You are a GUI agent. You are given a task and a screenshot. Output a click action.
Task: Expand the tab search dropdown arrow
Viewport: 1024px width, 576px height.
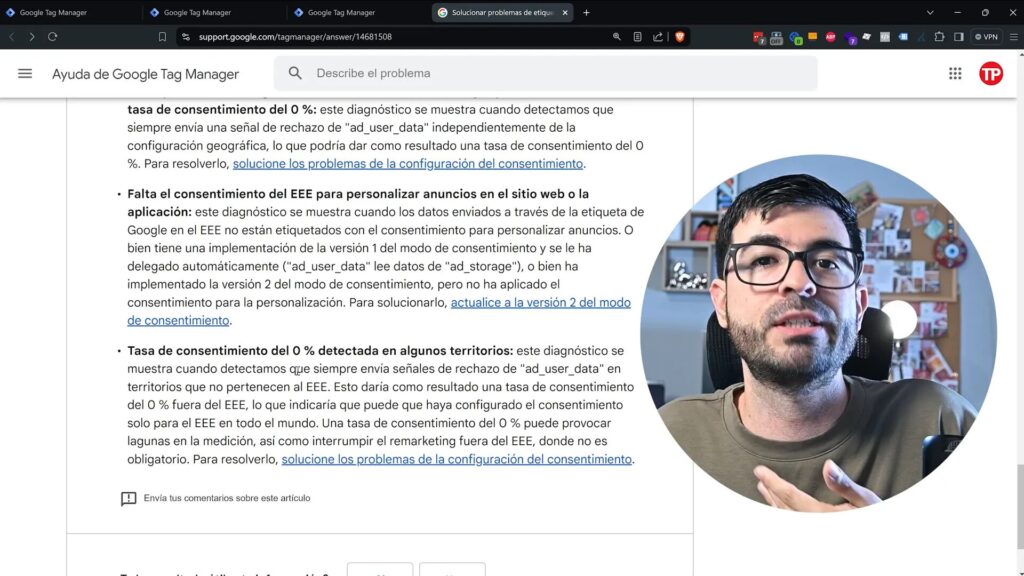click(930, 12)
